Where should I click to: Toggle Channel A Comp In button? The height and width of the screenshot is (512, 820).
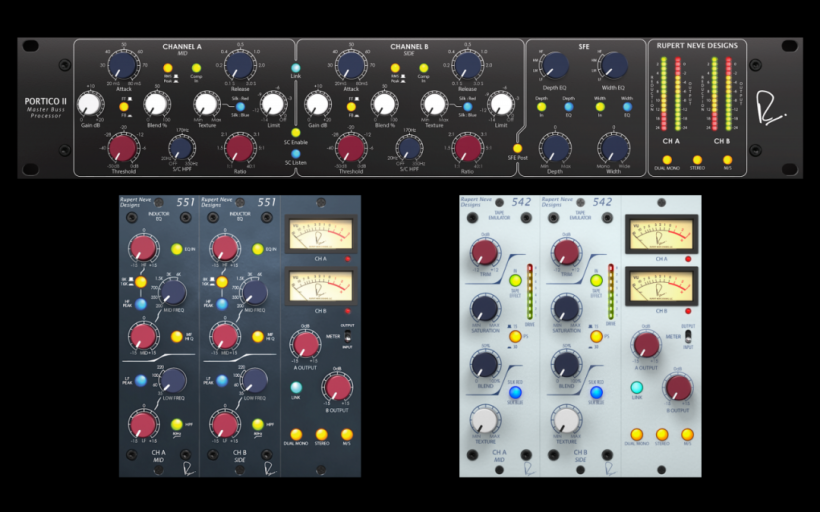[x=196, y=68]
